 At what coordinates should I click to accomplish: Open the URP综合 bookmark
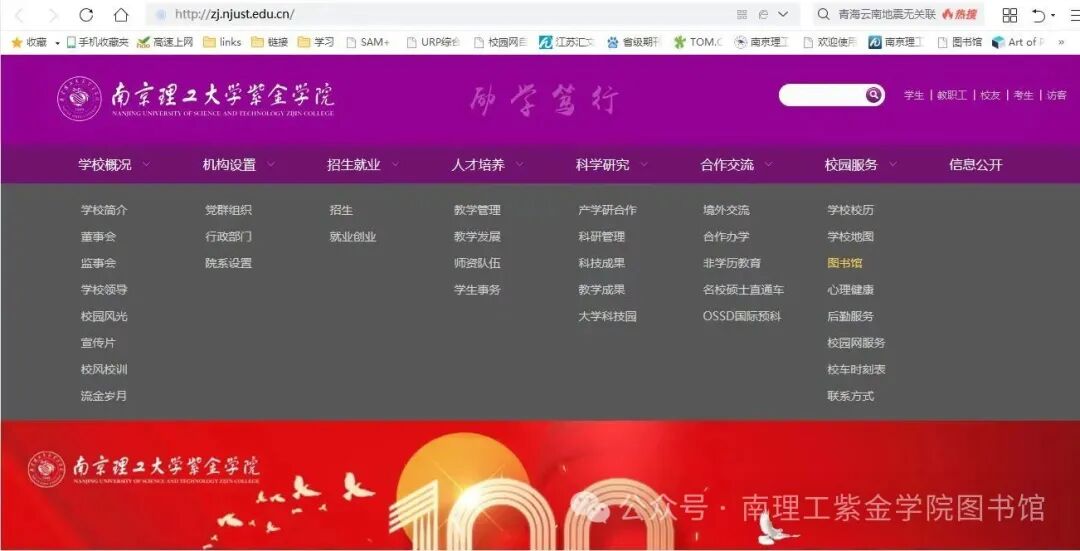433,42
